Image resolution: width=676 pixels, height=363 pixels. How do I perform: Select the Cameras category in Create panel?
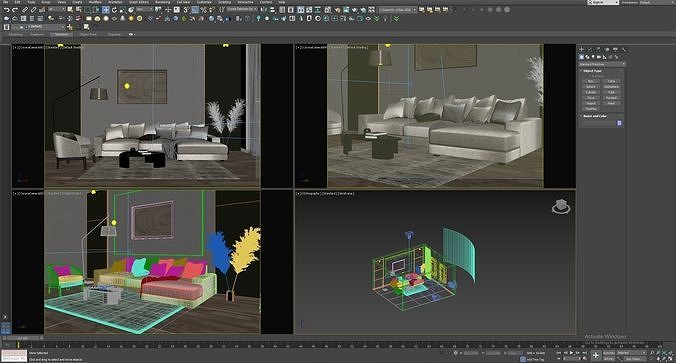[x=599, y=57]
